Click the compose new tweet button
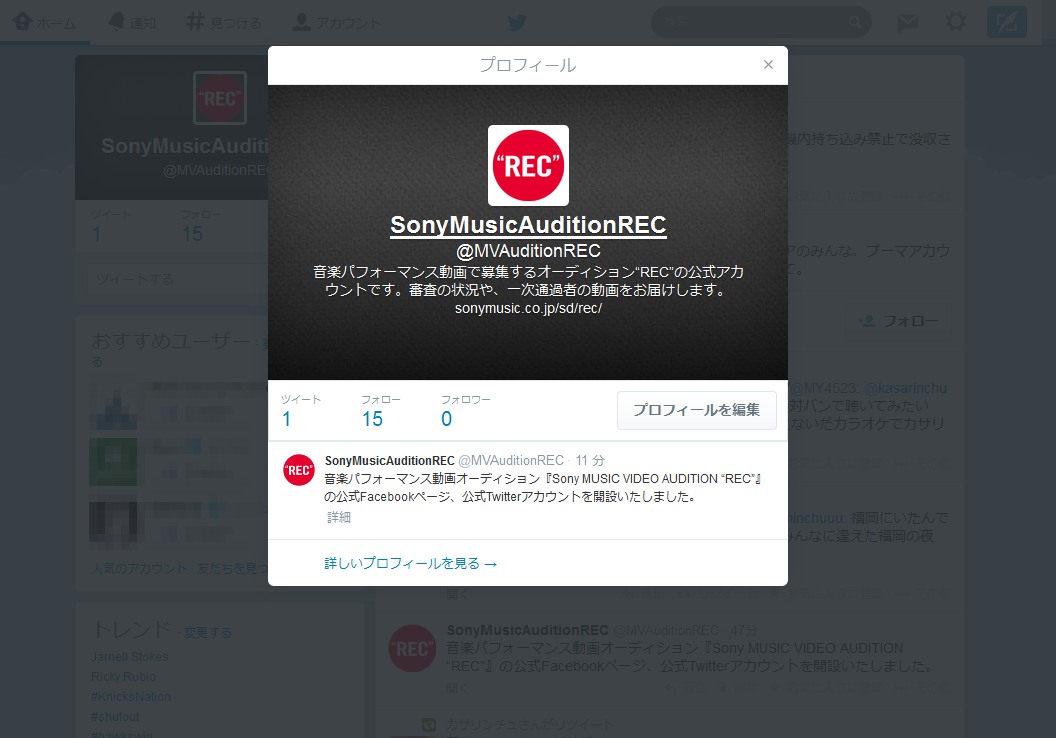The height and width of the screenshot is (738, 1056). pyautogui.click(x=1006, y=22)
